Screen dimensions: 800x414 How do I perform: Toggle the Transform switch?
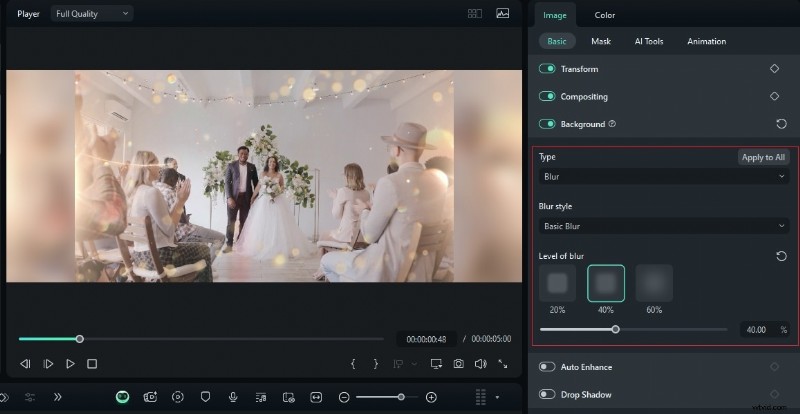[x=547, y=68]
